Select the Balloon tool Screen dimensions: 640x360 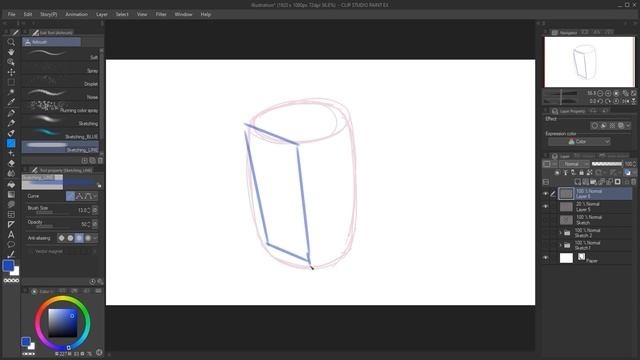click(x=11, y=244)
